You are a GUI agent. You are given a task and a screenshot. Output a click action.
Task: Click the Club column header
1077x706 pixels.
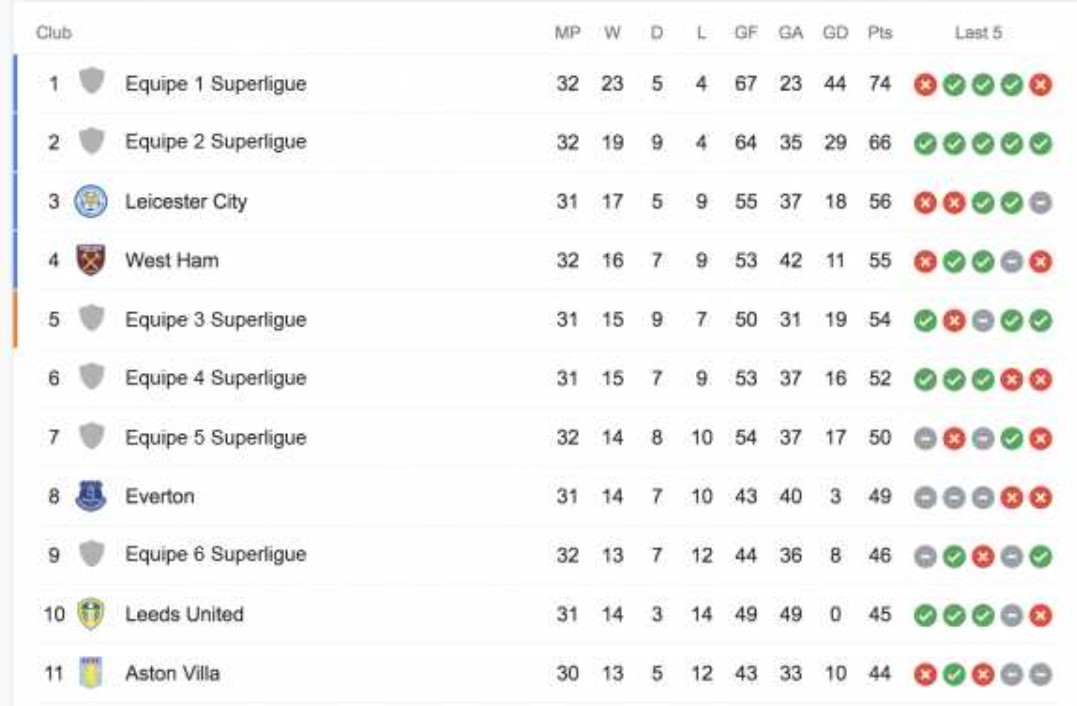coord(54,32)
